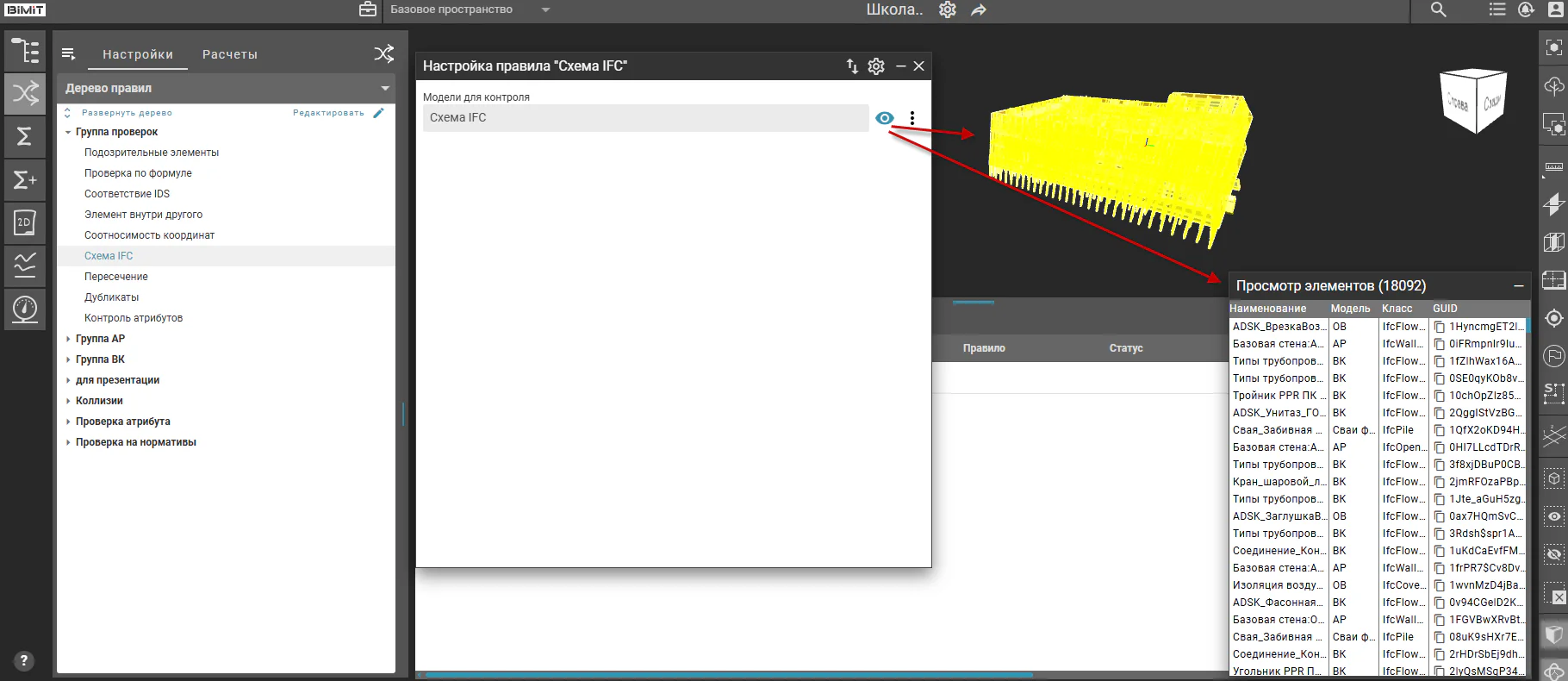Viewport: 1568px width, 681px height.
Task: Copy GUID of the first ADSK_ВрезкаВоз row
Action: point(1440,327)
